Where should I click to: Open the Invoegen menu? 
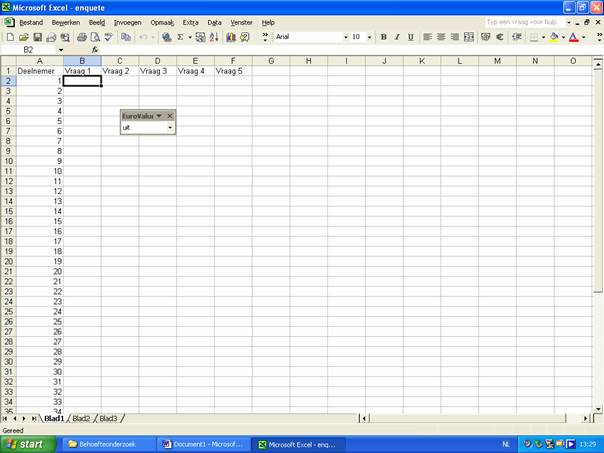pyautogui.click(x=128, y=23)
